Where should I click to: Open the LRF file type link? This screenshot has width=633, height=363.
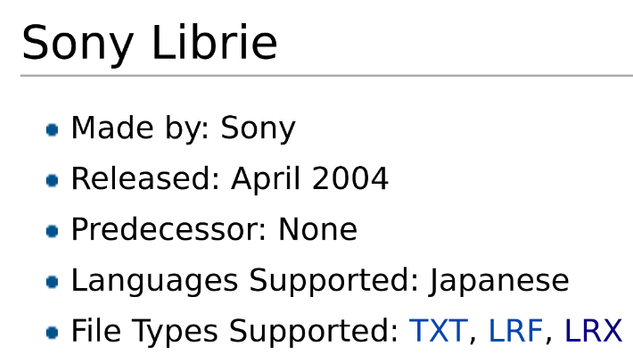(x=516, y=331)
